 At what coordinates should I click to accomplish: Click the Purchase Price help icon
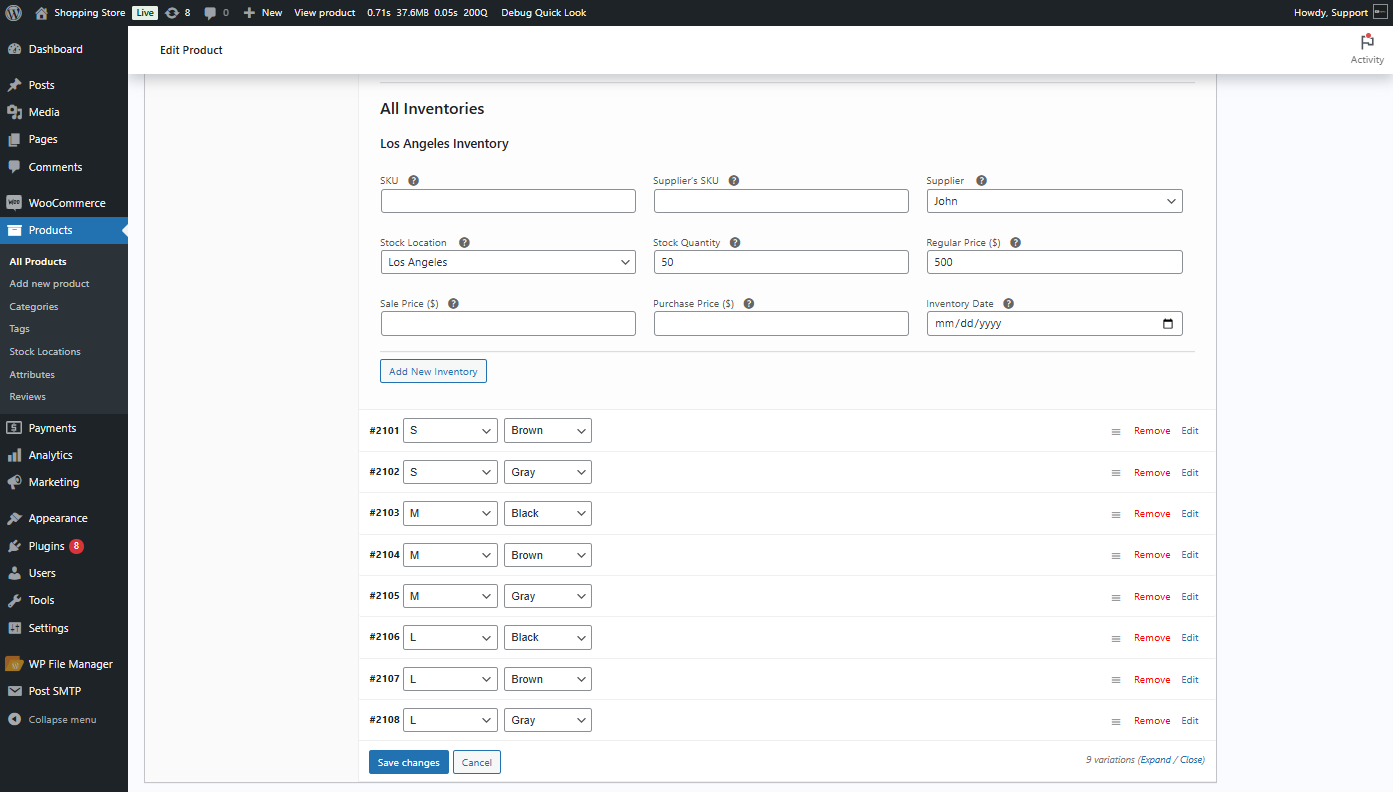749,304
